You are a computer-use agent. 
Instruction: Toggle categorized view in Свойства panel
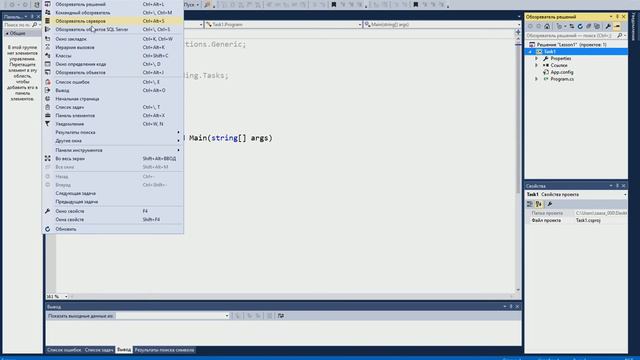pos(530,204)
